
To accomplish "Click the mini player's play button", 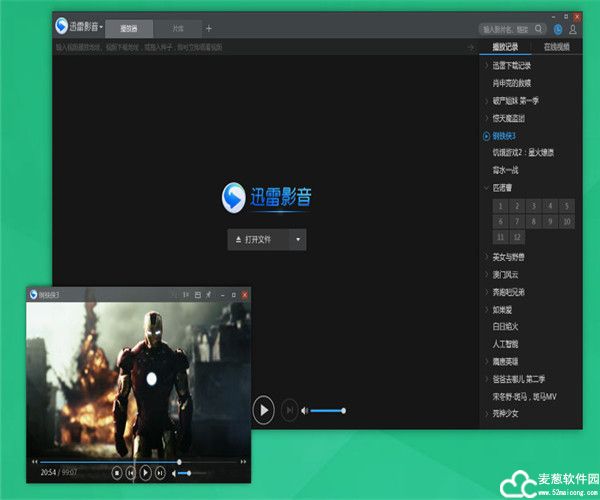I will 146,471.
